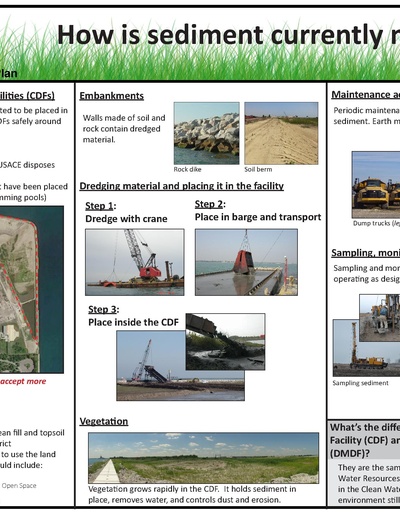400x520 pixels.
Task: Click the Step 2 label
Action: pyautogui.click(x=210, y=204)
